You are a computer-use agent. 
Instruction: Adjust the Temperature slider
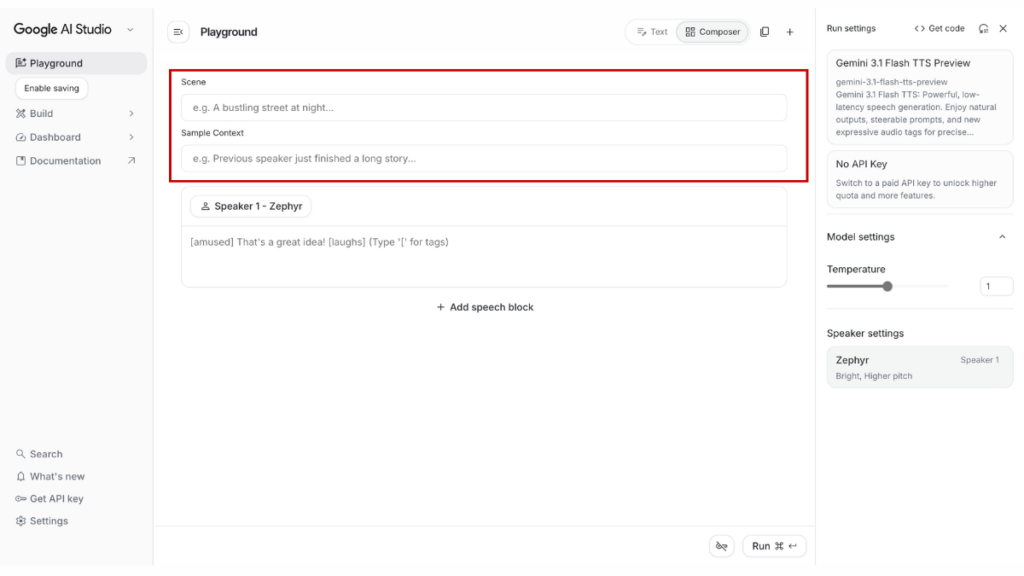point(886,286)
